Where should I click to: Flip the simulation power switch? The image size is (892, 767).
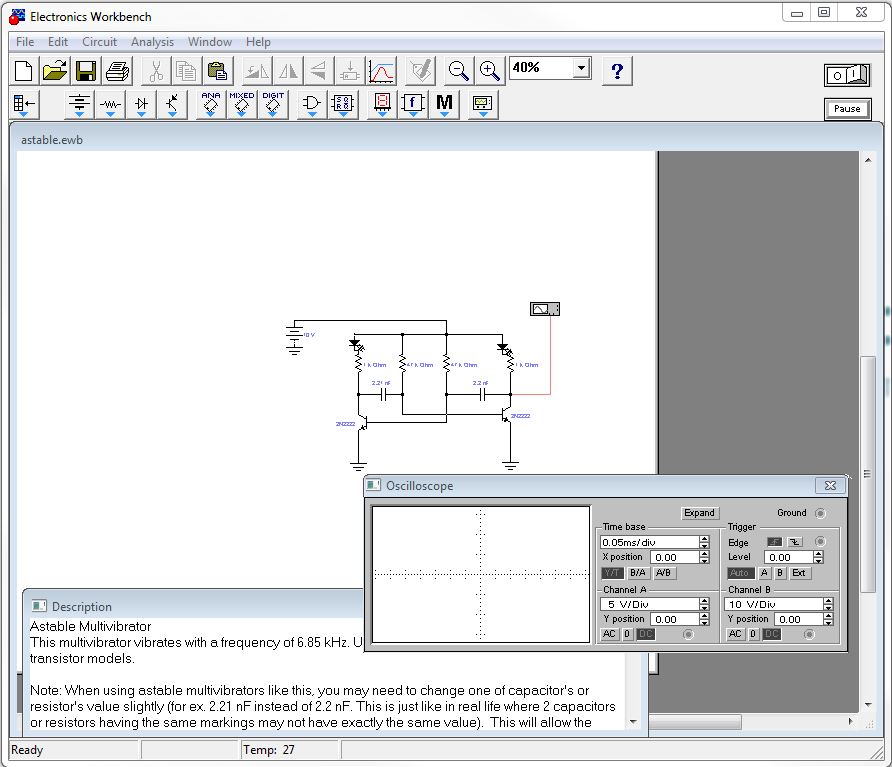pos(846,75)
